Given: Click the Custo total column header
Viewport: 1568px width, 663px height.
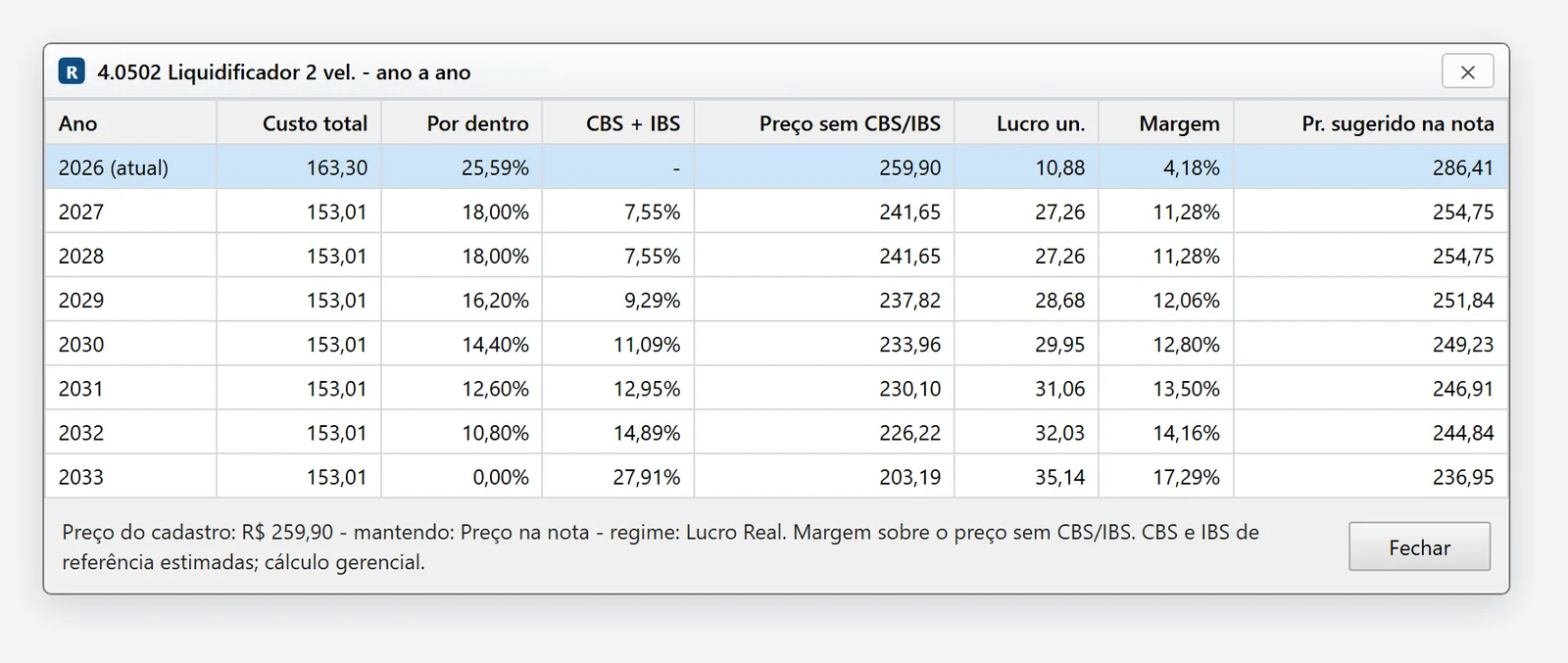Looking at the screenshot, I should 299,123.
